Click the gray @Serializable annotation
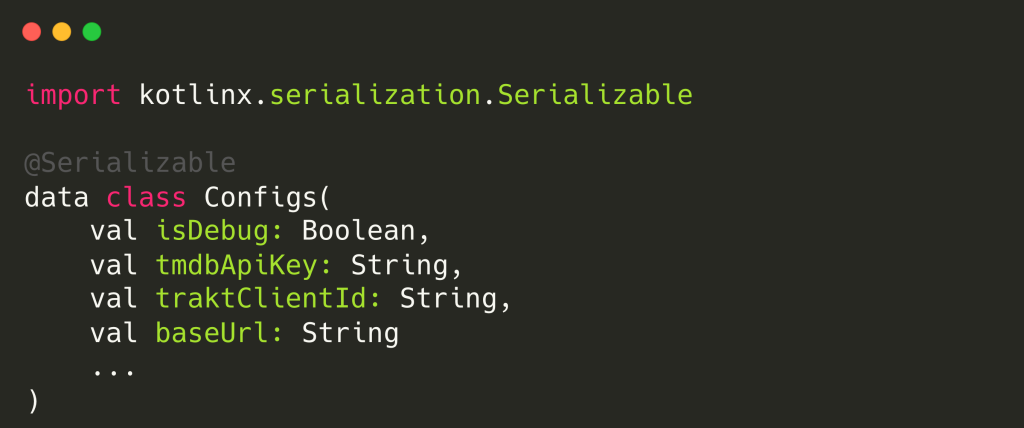 130,162
